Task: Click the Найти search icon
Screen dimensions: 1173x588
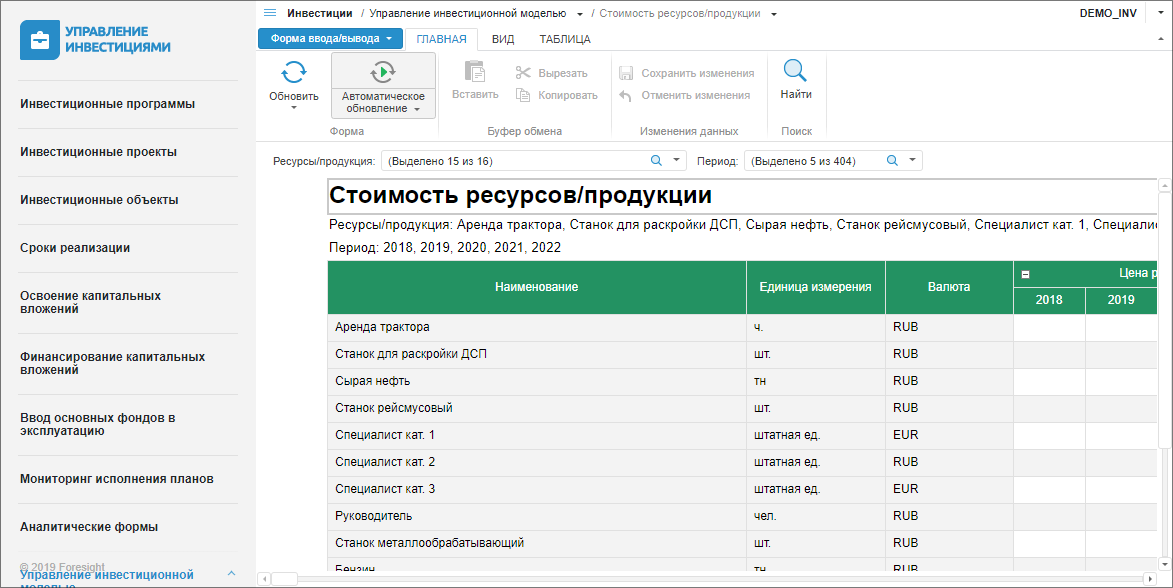Action: 795,71
